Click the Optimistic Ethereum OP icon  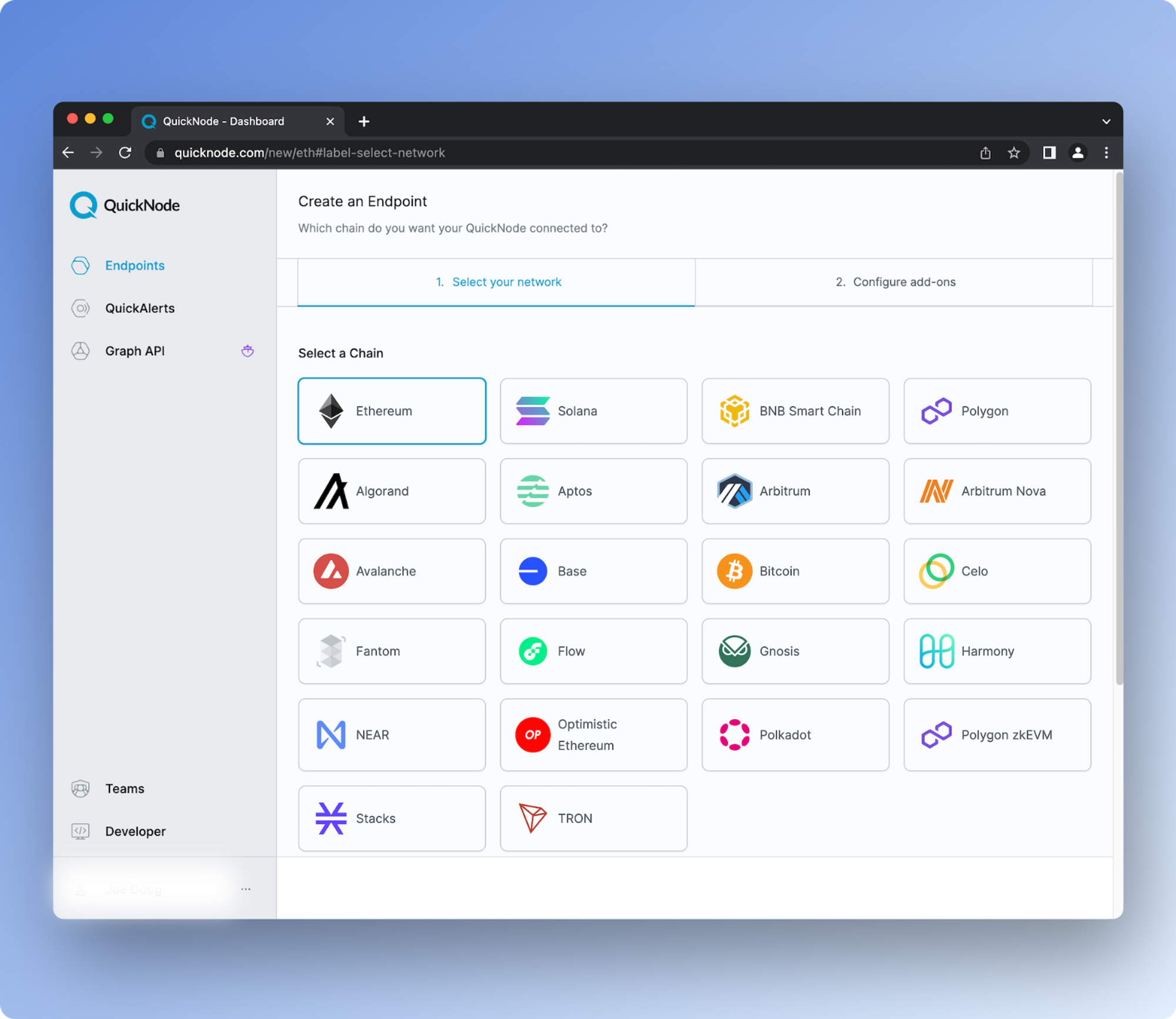(533, 735)
